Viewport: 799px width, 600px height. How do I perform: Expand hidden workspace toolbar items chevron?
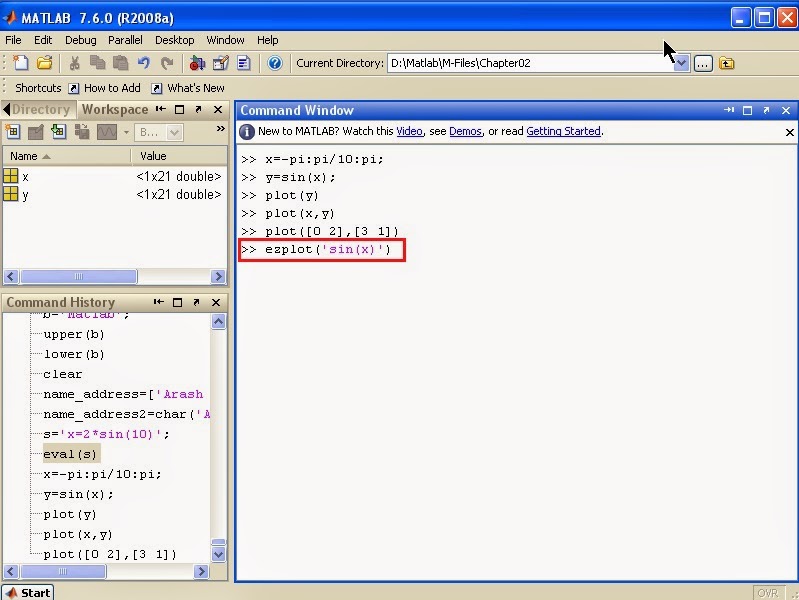point(221,128)
